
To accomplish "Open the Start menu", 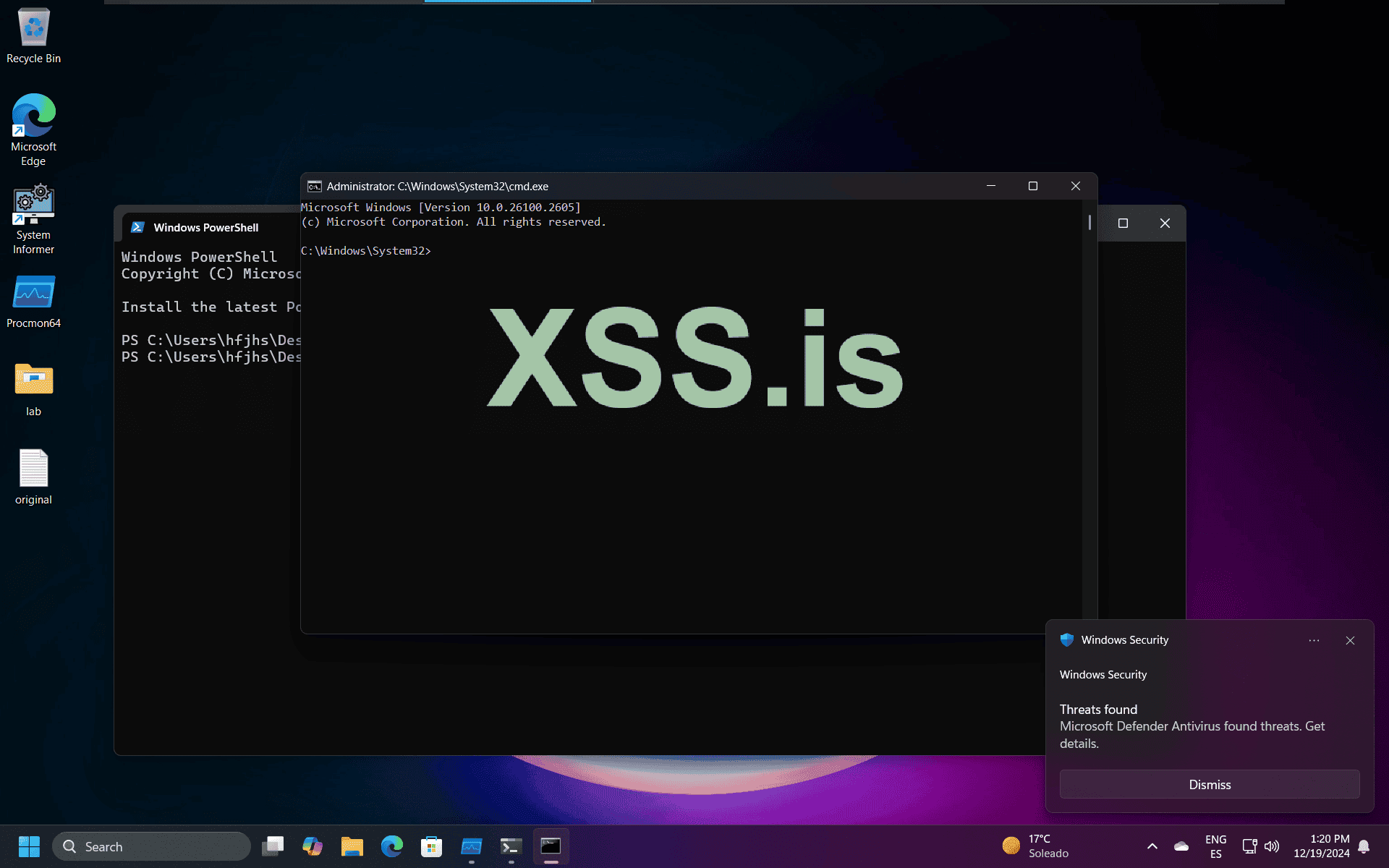I will tap(29, 846).
